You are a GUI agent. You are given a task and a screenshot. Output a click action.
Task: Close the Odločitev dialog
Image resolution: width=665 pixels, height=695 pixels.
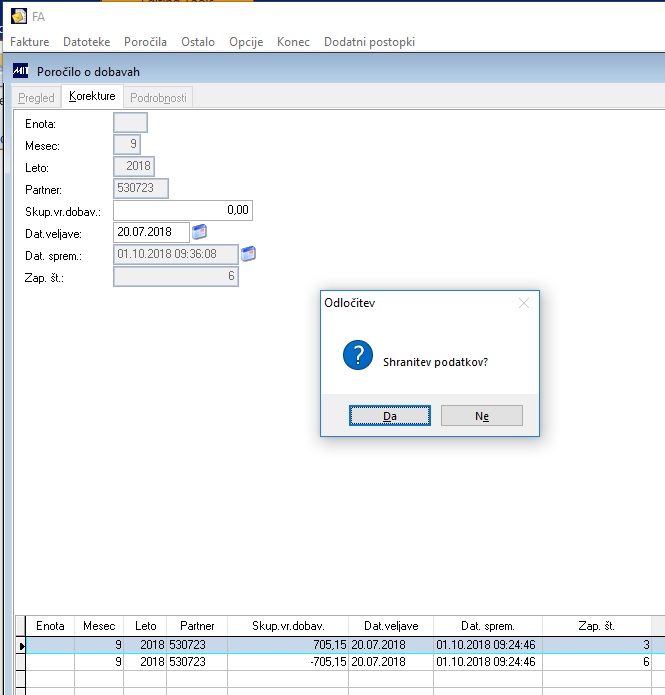(524, 303)
